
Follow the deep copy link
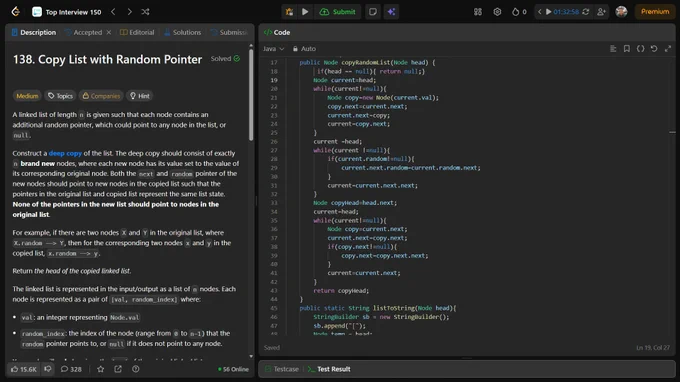(65, 153)
